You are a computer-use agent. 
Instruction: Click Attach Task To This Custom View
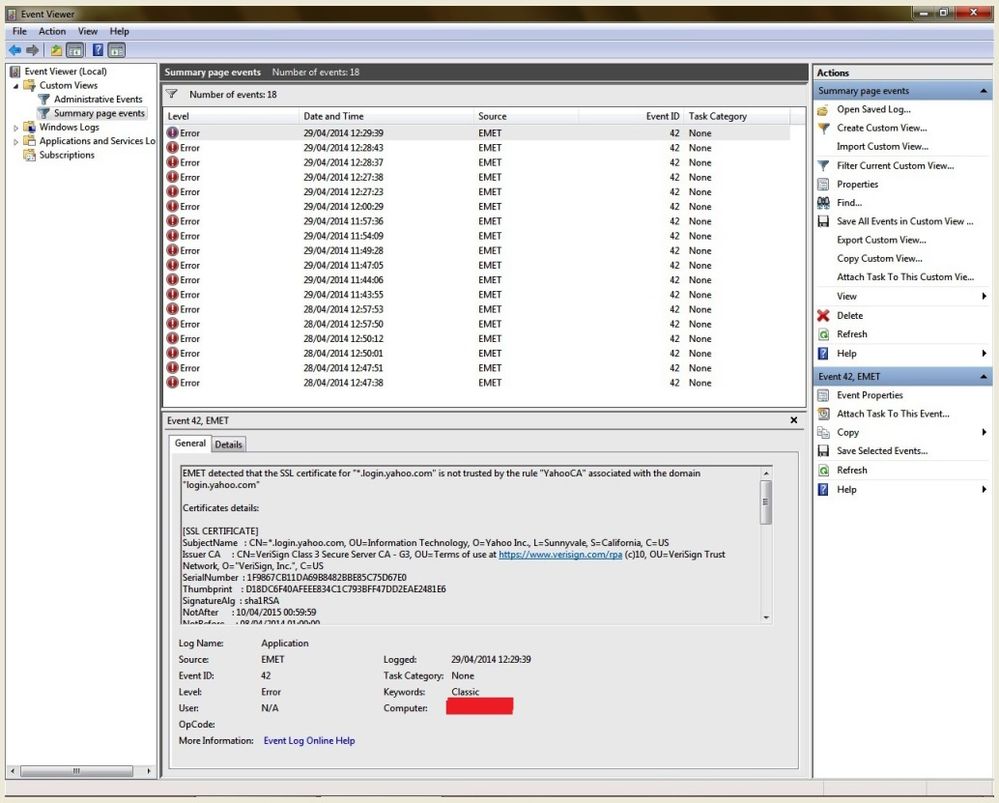click(905, 277)
